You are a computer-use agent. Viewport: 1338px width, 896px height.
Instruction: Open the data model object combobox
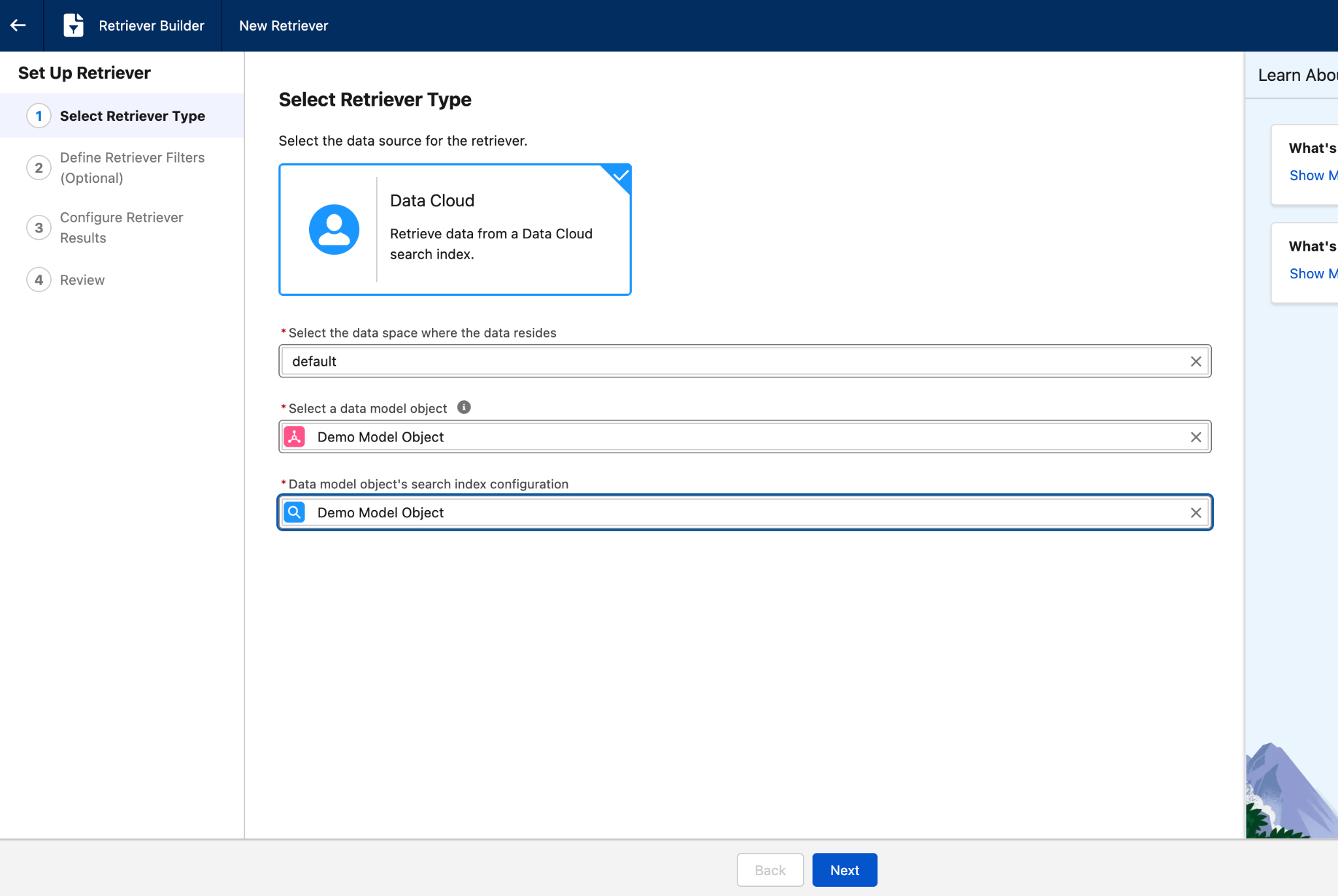tap(745, 437)
